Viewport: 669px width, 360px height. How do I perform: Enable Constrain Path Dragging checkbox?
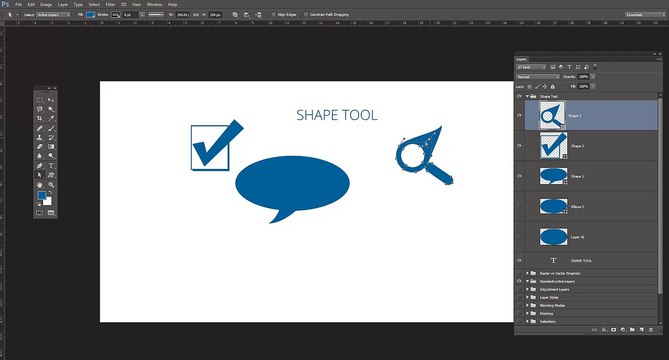(306, 15)
